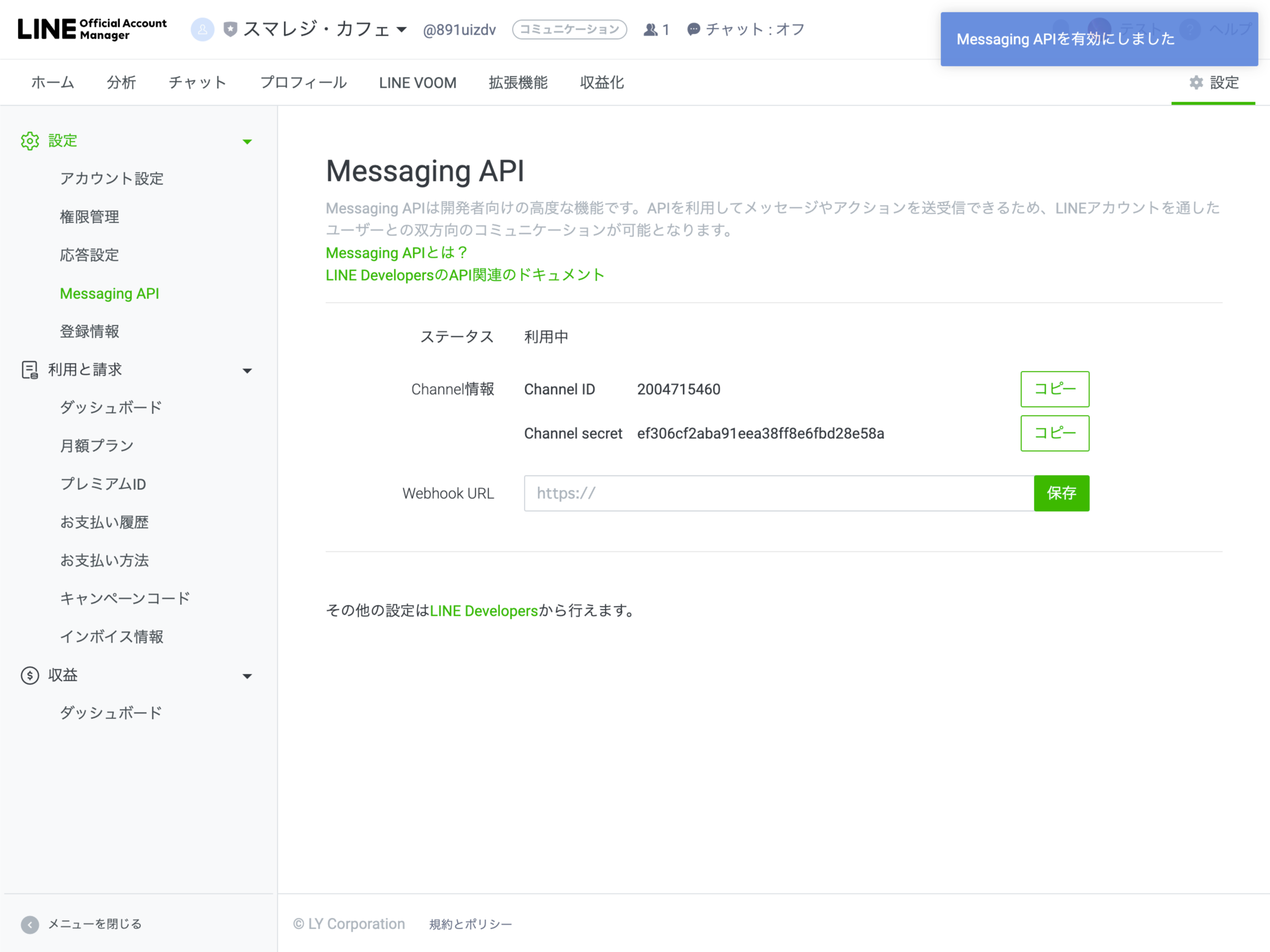
Task: Open 規約とポリシー in footer
Action: coord(470,924)
